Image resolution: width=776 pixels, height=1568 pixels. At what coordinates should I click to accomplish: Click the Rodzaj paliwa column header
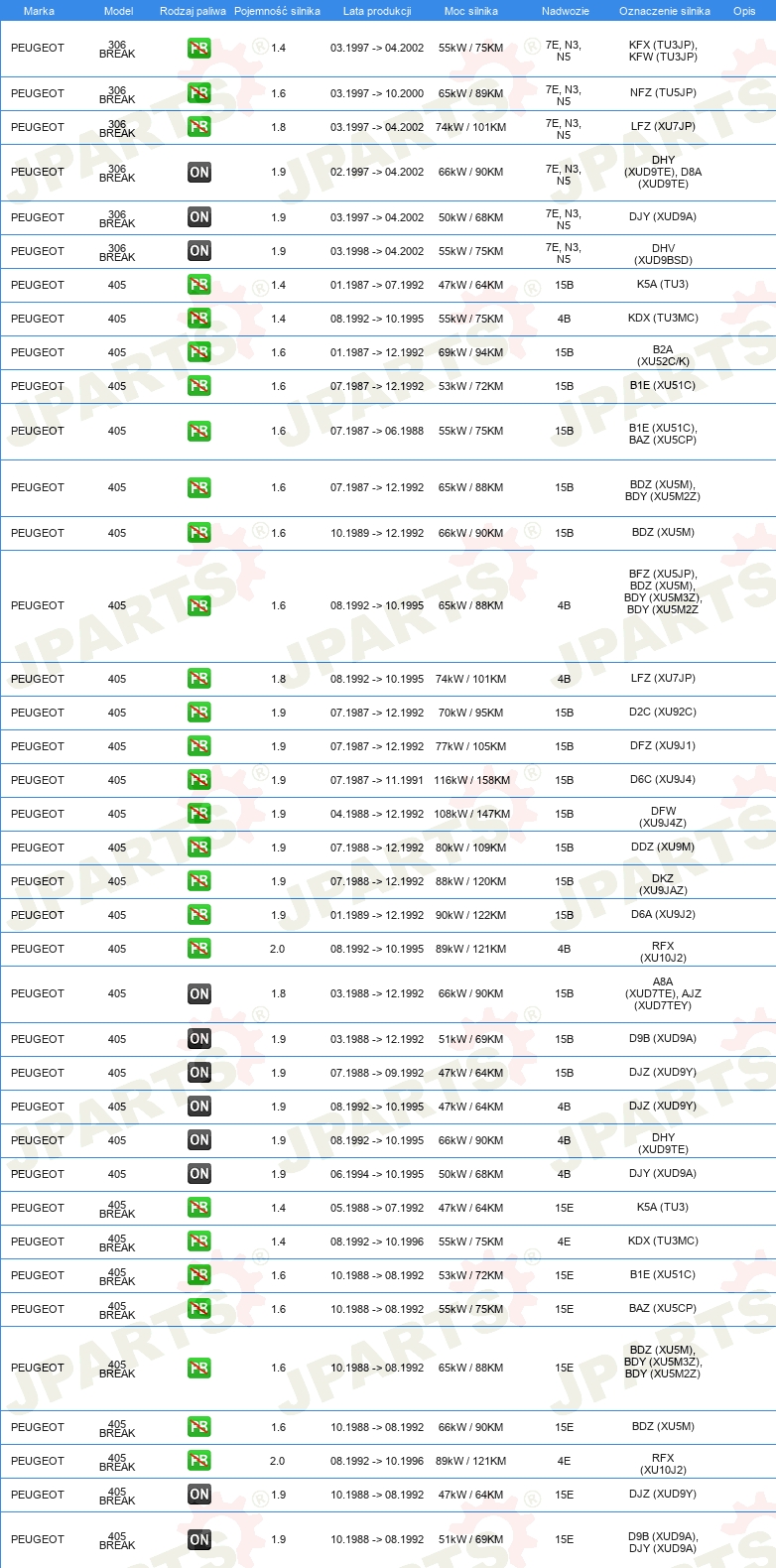pyautogui.click(x=193, y=11)
